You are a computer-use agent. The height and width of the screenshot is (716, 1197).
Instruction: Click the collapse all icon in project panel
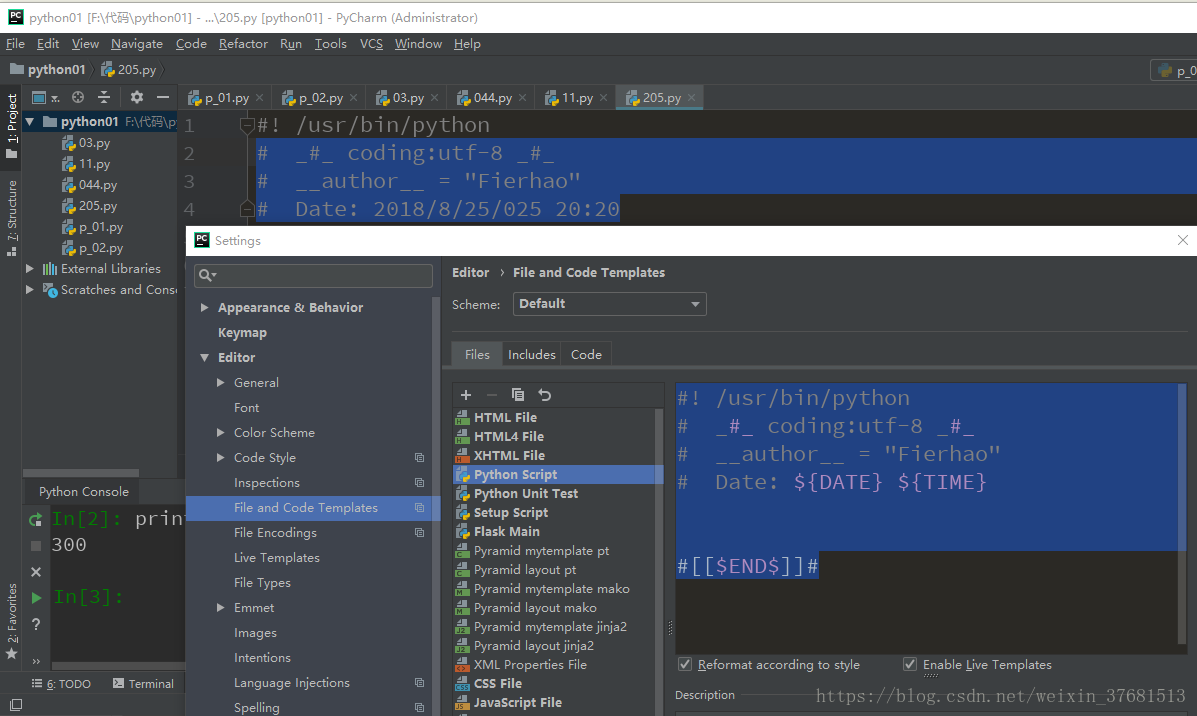[104, 97]
